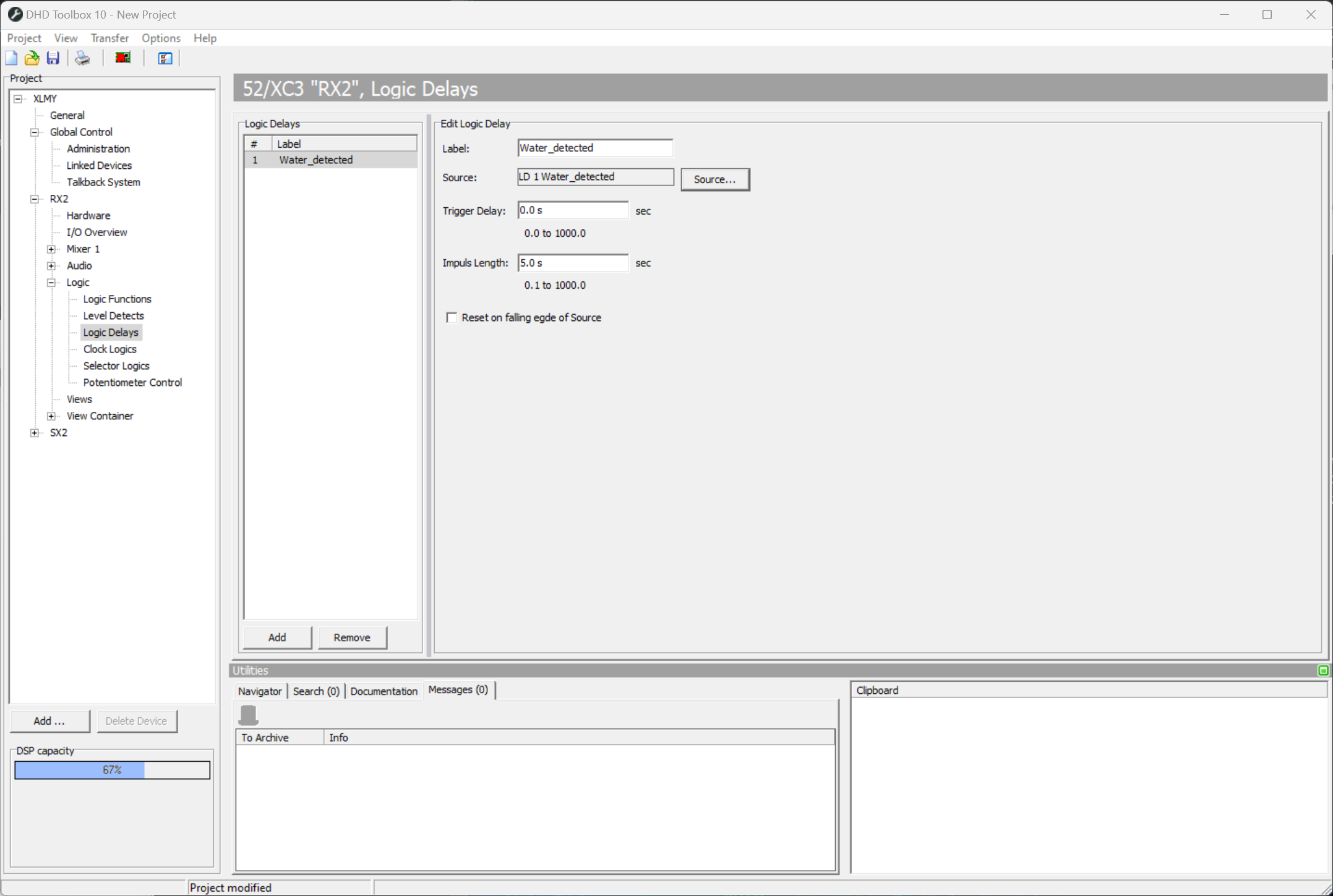
Task: Open the Transfer menu
Action: pos(109,38)
